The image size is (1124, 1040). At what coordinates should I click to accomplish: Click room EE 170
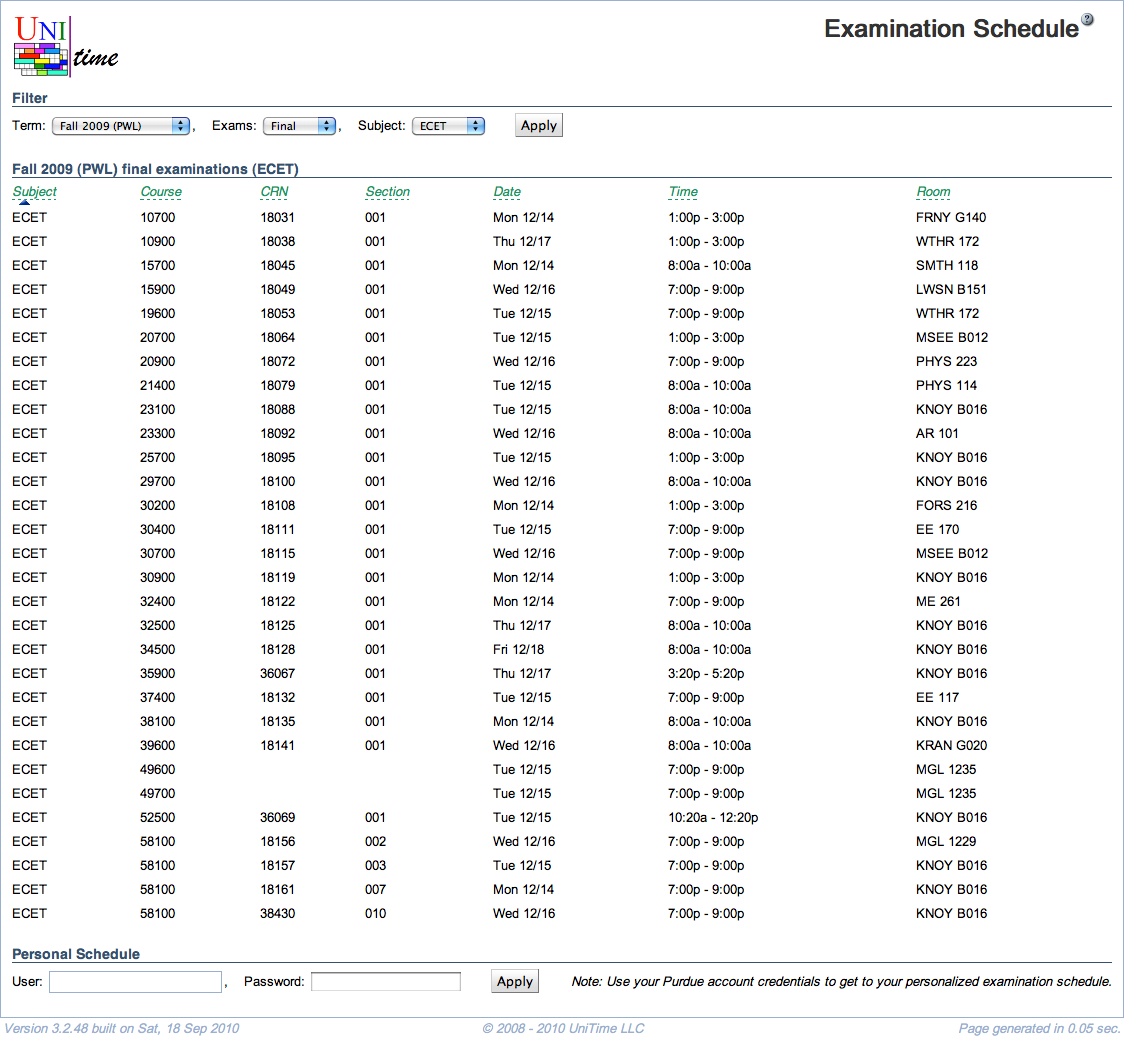(x=937, y=530)
